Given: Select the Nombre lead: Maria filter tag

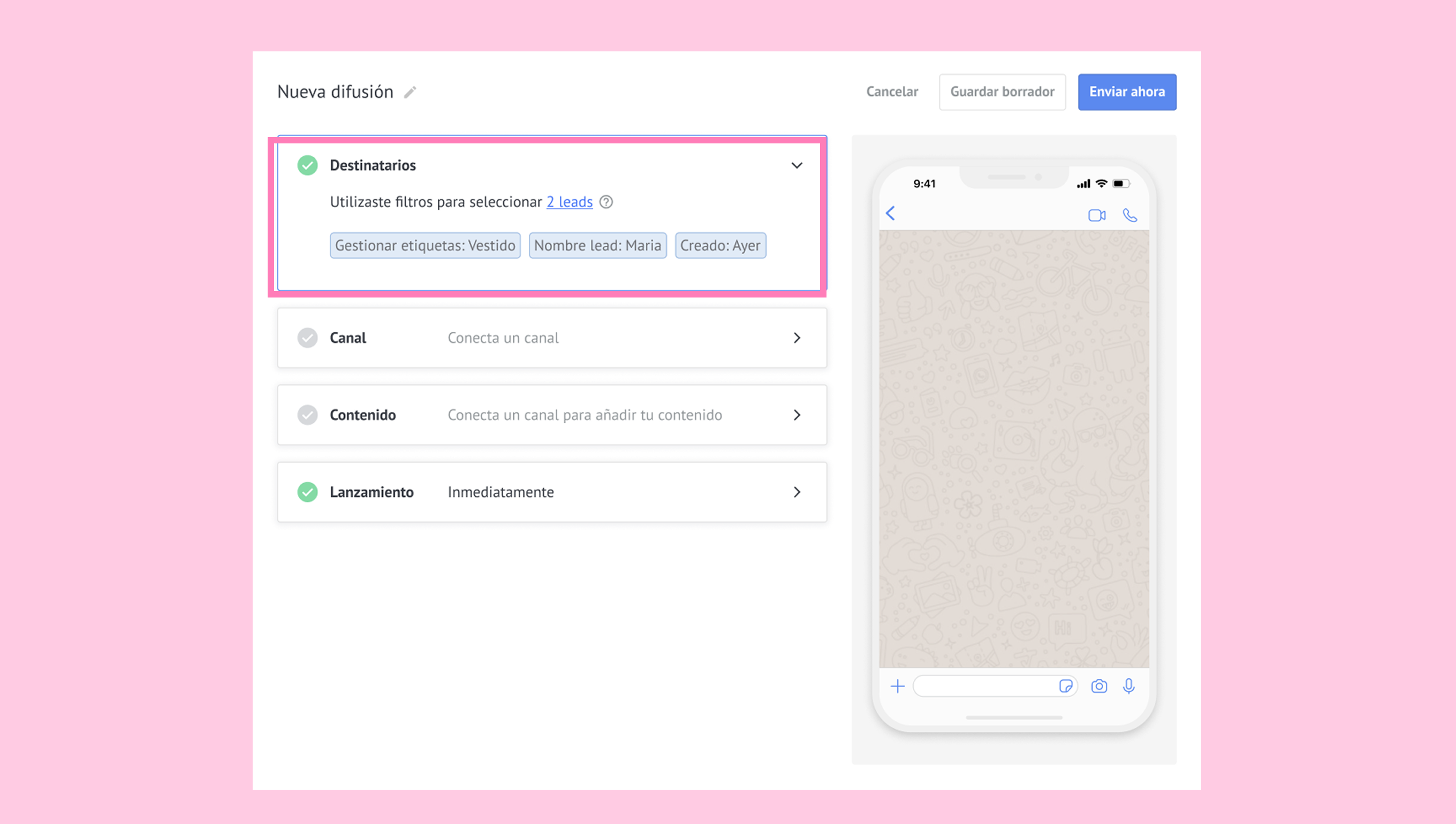Looking at the screenshot, I should pos(598,246).
